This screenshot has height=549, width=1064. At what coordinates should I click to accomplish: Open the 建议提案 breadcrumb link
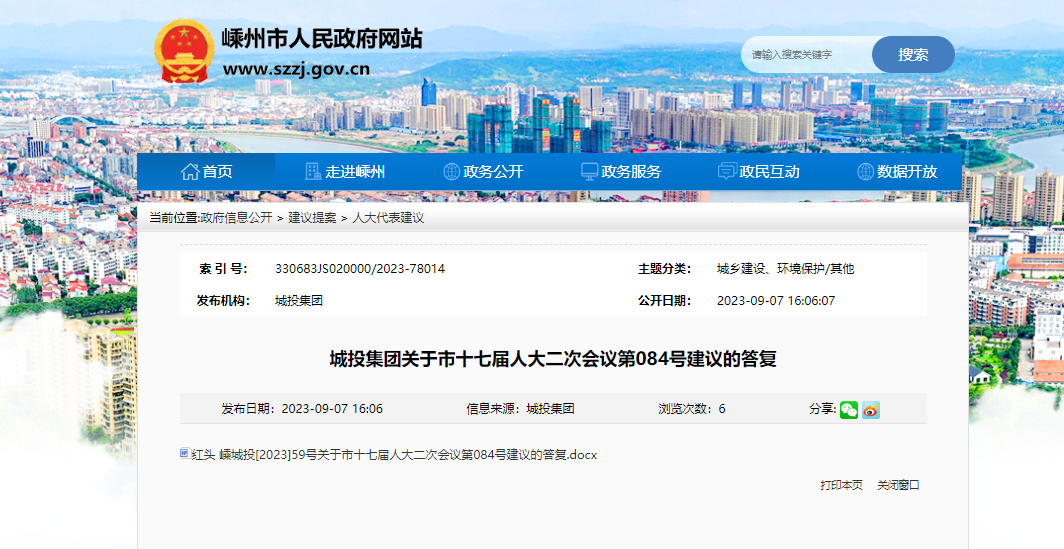tap(312, 218)
